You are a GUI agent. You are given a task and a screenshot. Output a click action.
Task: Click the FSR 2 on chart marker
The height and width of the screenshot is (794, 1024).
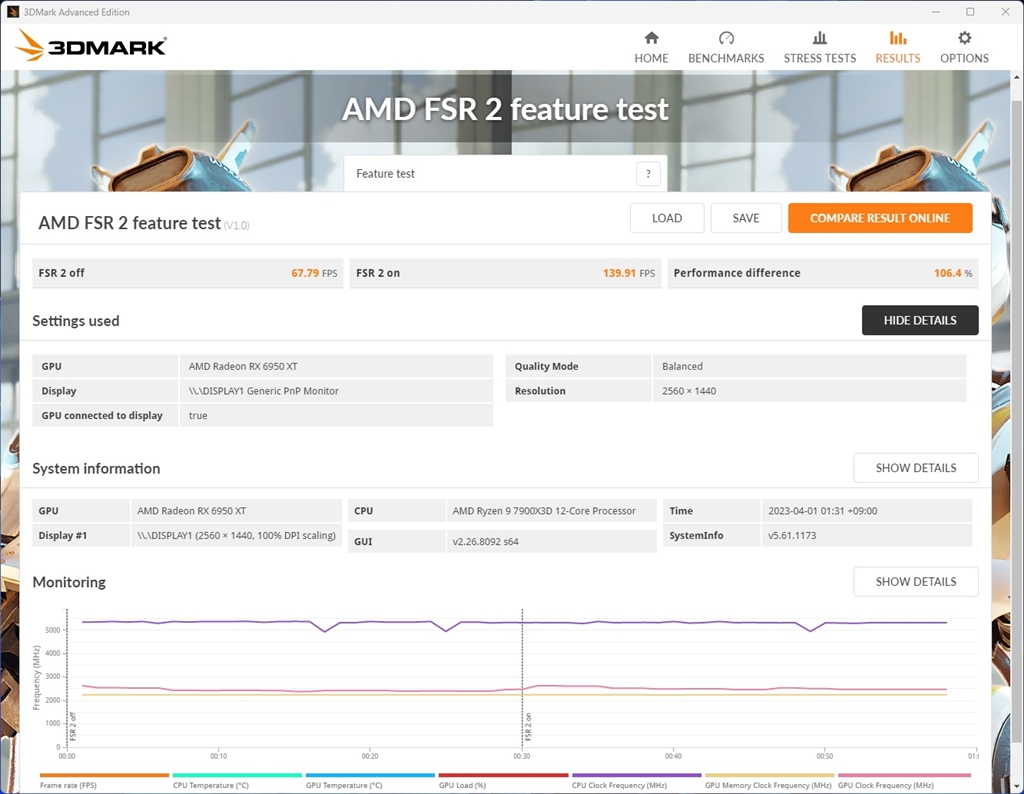click(528, 726)
